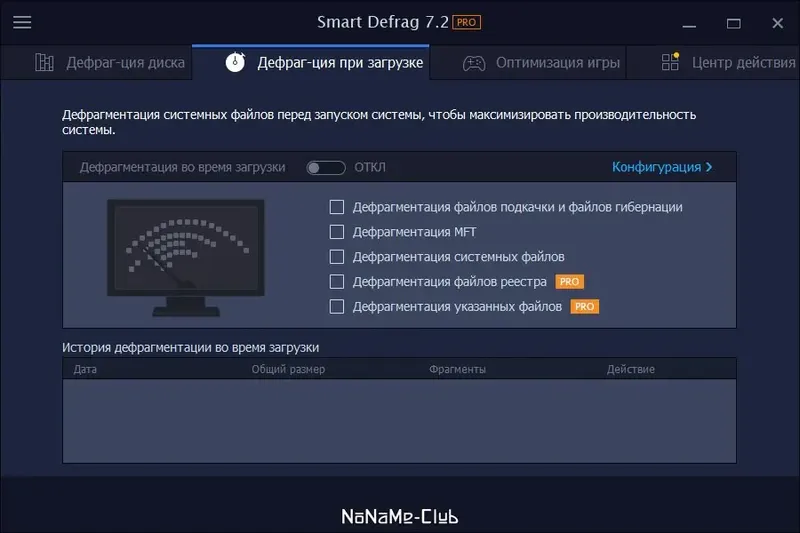Viewport: 800px width, 533px height.
Task: Click the boot time defrag clock icon
Action: (x=235, y=62)
